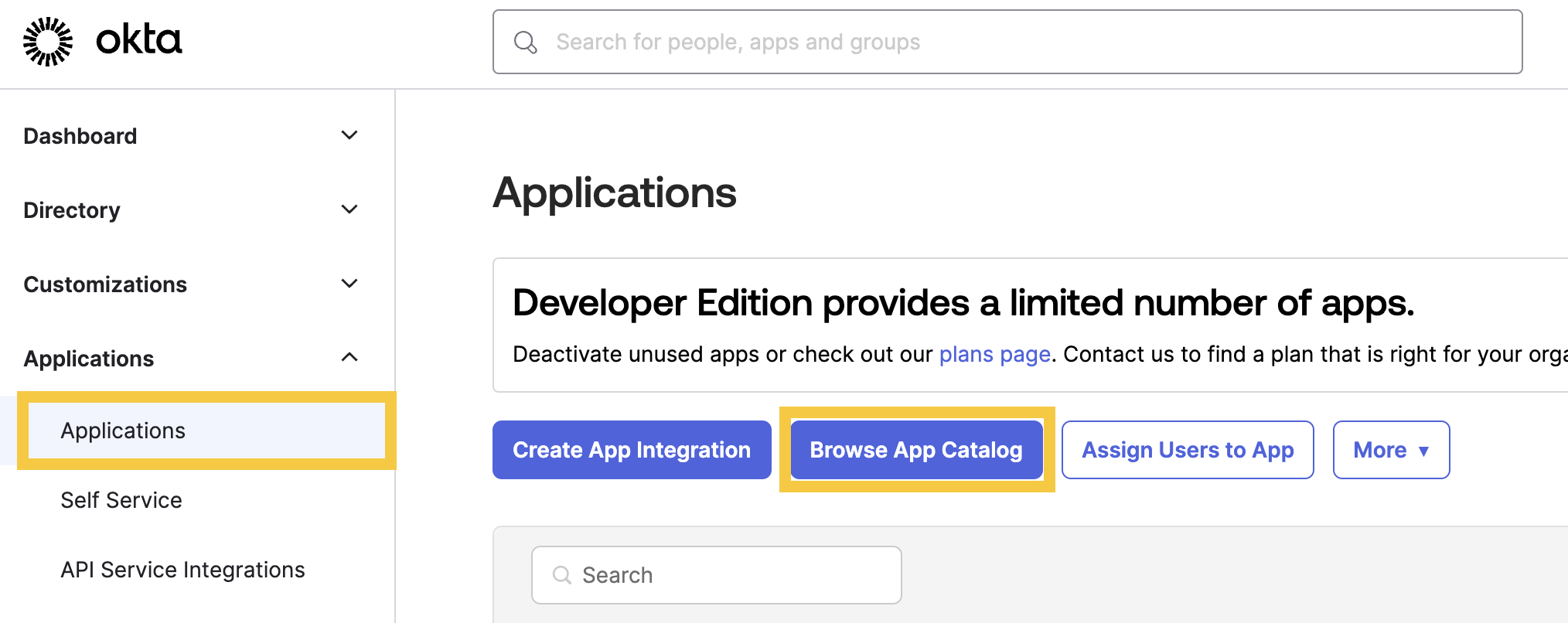Click the magnifier icon in applications search box
The width and height of the screenshot is (1568, 623).
[x=562, y=575]
